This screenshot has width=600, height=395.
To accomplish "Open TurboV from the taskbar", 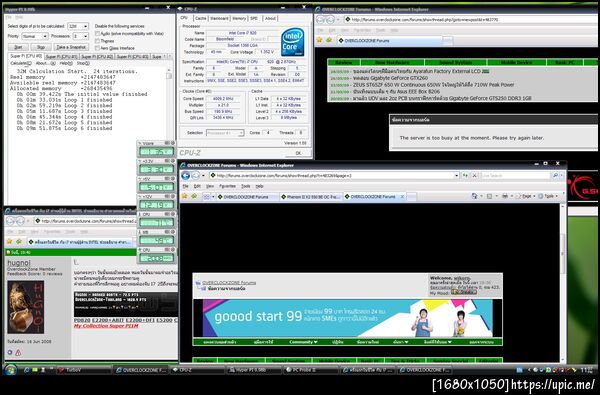I will pos(83,370).
